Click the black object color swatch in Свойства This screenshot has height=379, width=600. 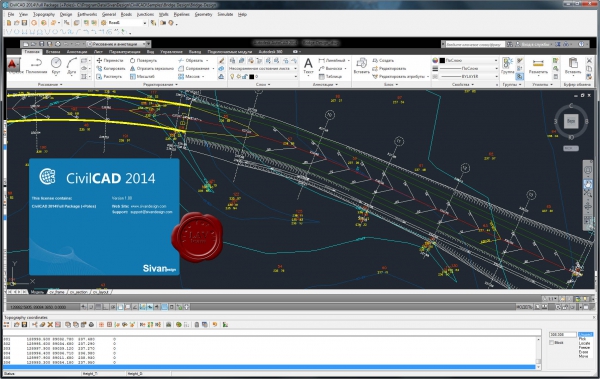tap(442, 60)
